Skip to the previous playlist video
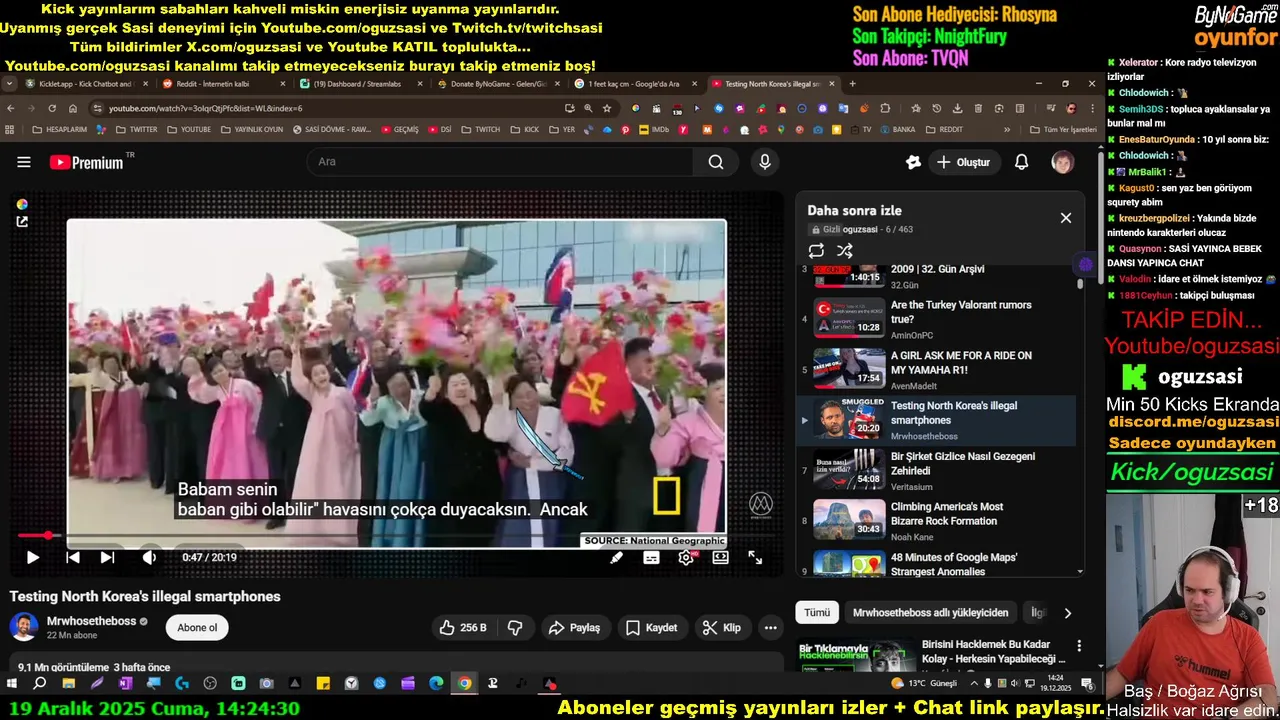The image size is (1280, 720). 73,557
